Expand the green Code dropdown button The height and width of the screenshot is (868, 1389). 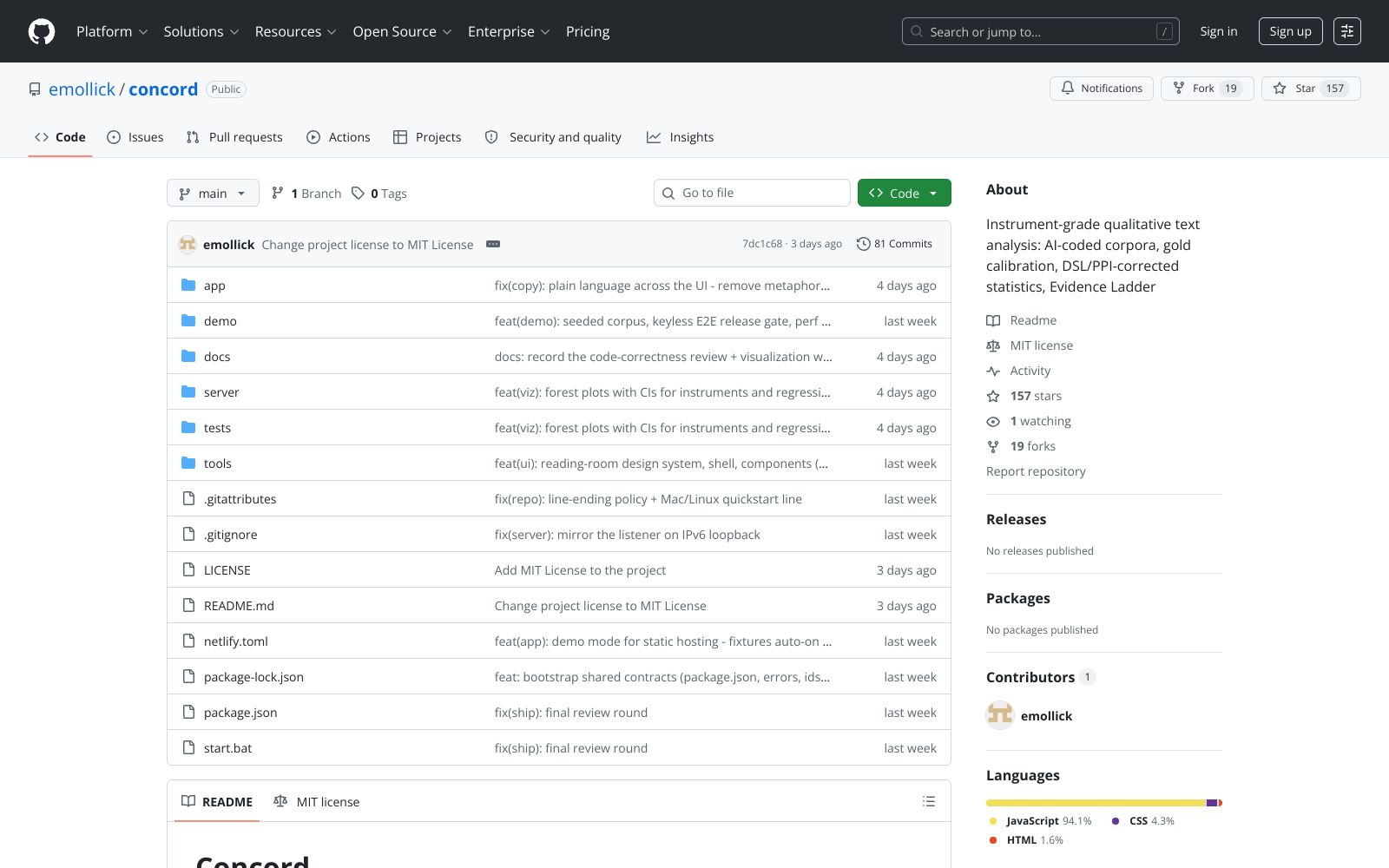pyautogui.click(x=904, y=193)
